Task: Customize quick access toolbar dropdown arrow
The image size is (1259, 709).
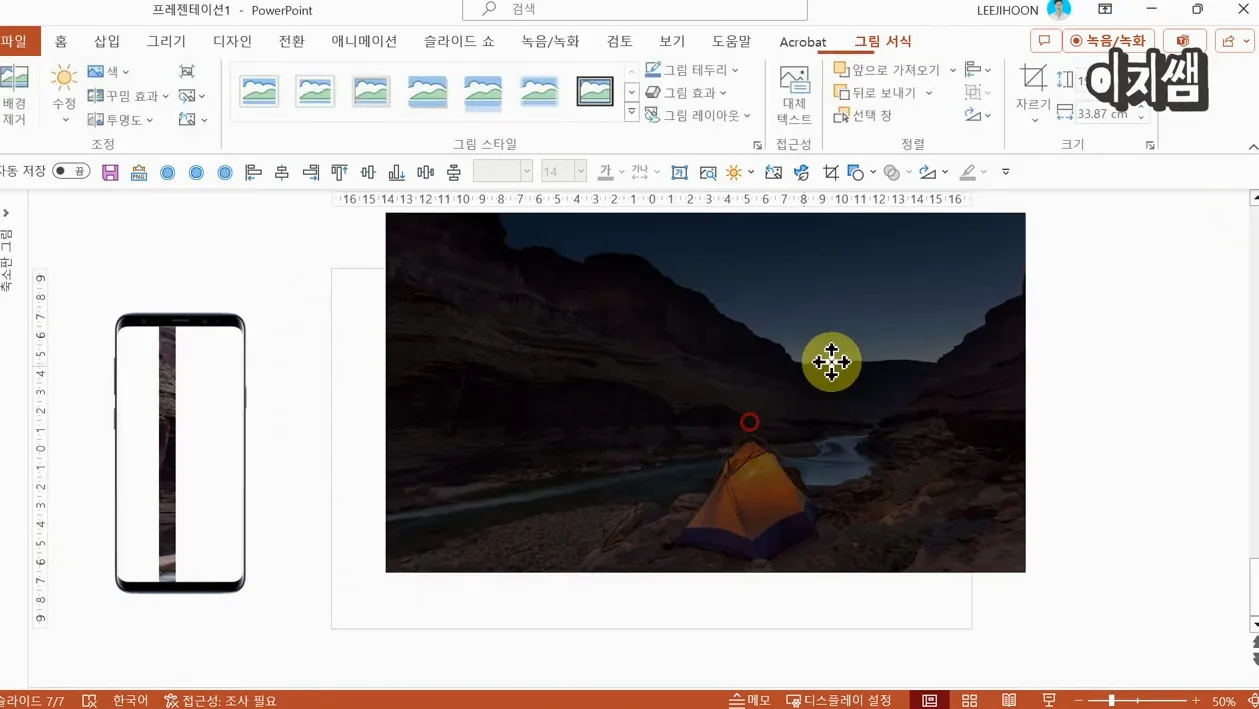Action: tap(1005, 172)
